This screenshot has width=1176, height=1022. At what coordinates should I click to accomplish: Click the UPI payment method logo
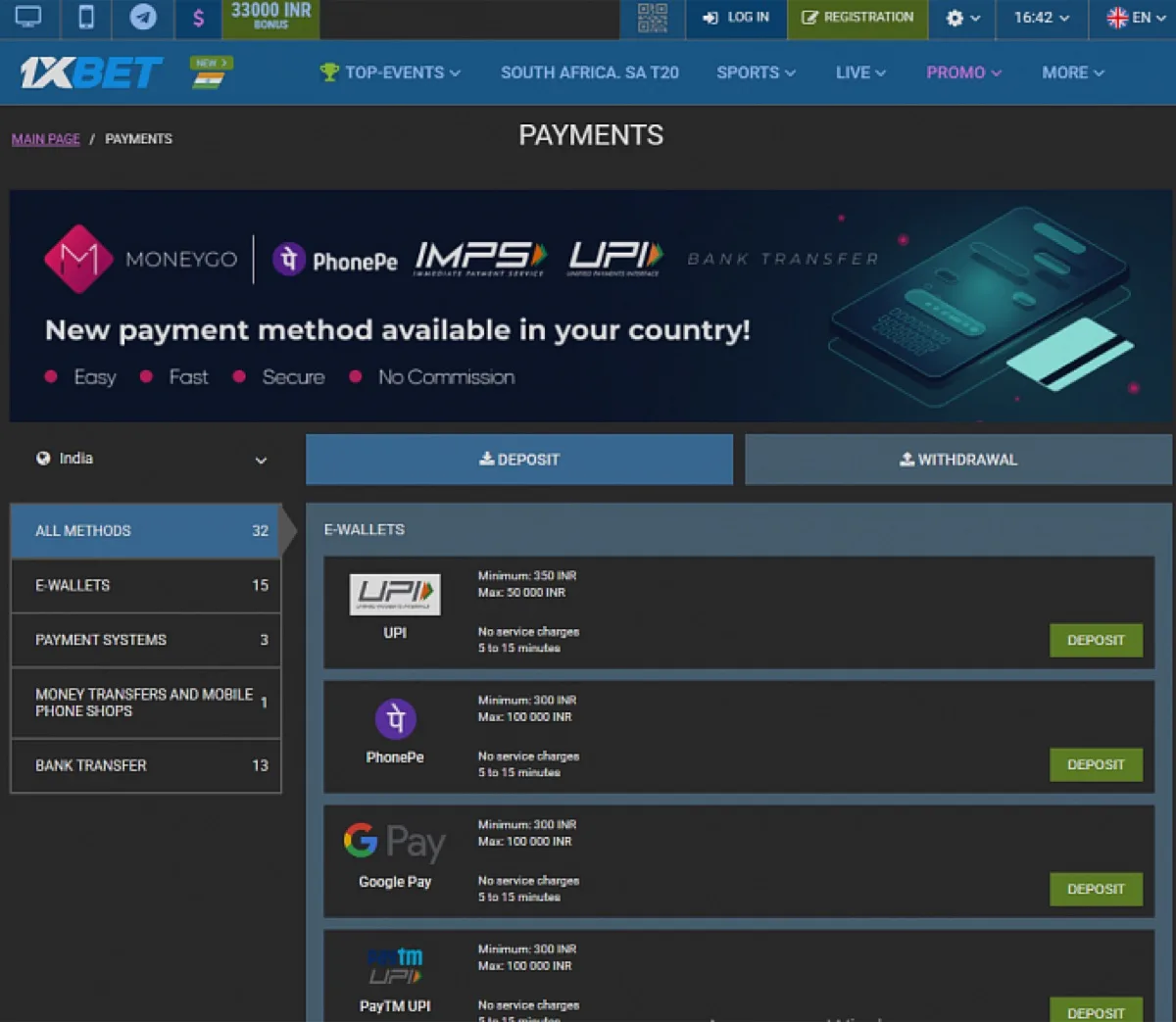395,595
